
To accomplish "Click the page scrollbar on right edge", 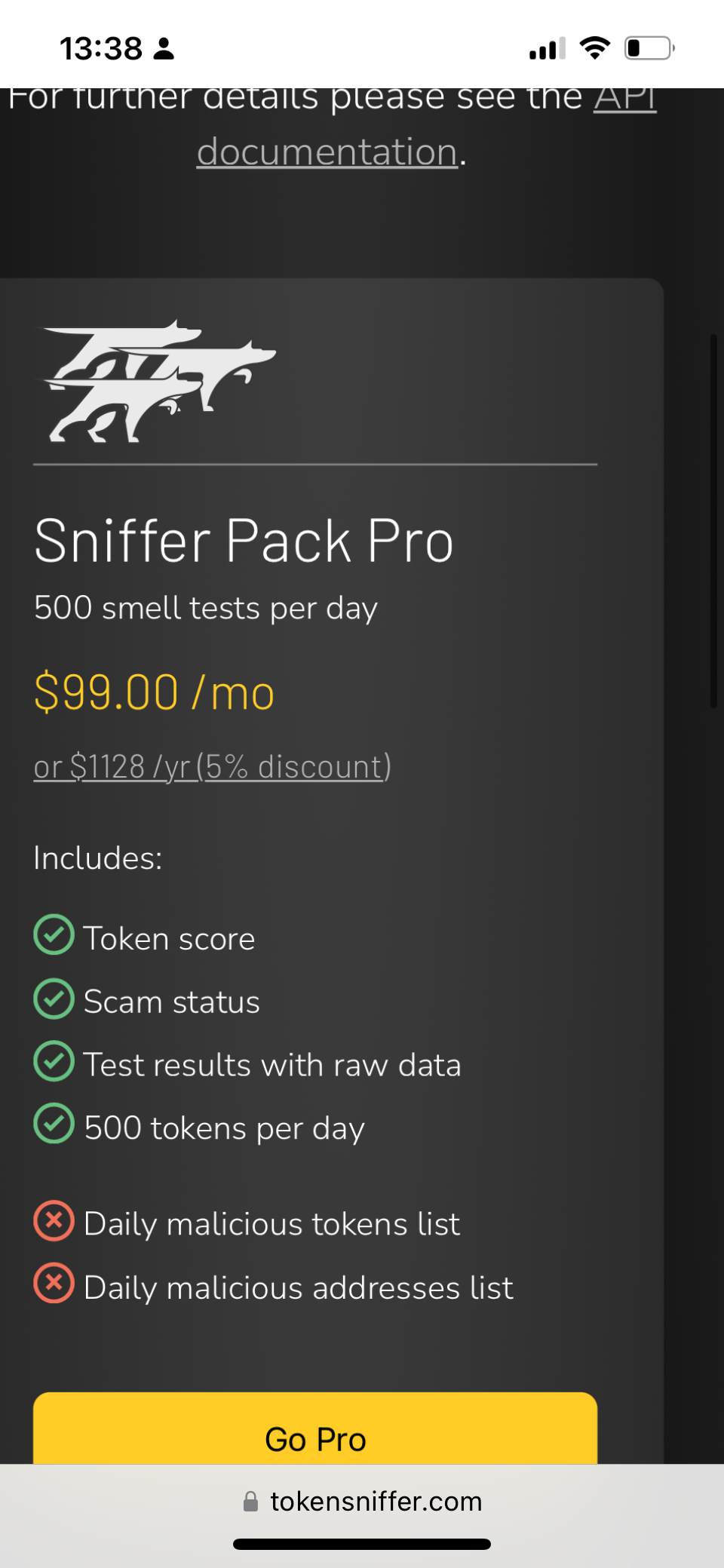I will [x=713, y=520].
